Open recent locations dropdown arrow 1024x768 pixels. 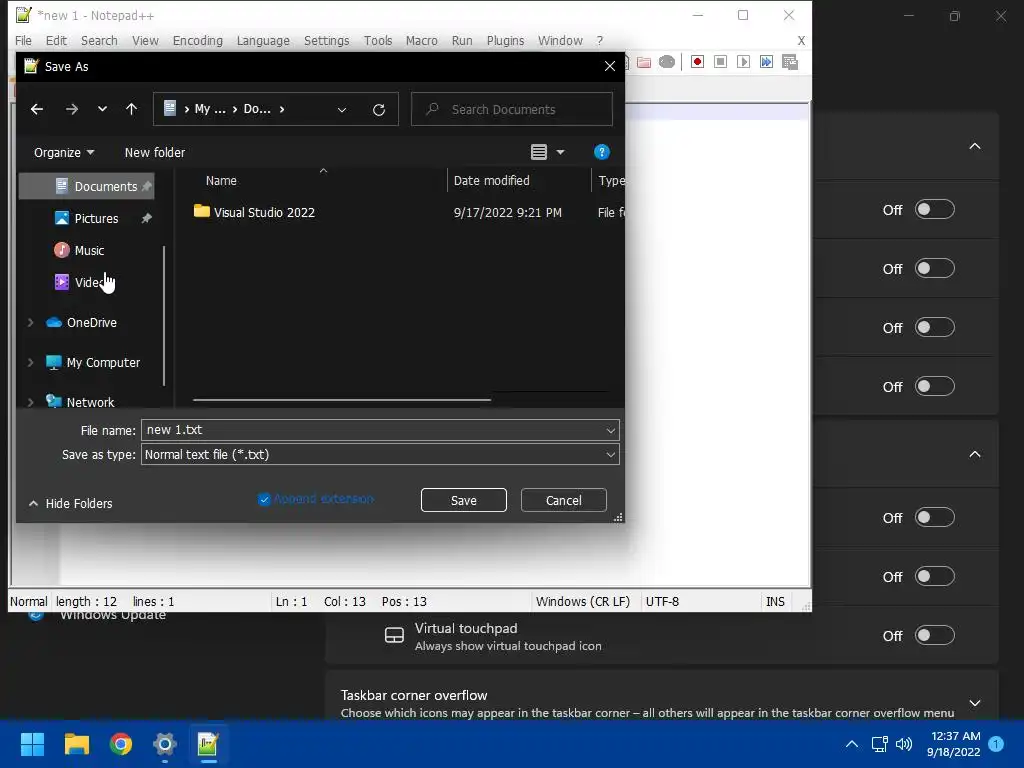pyautogui.click(x=102, y=109)
